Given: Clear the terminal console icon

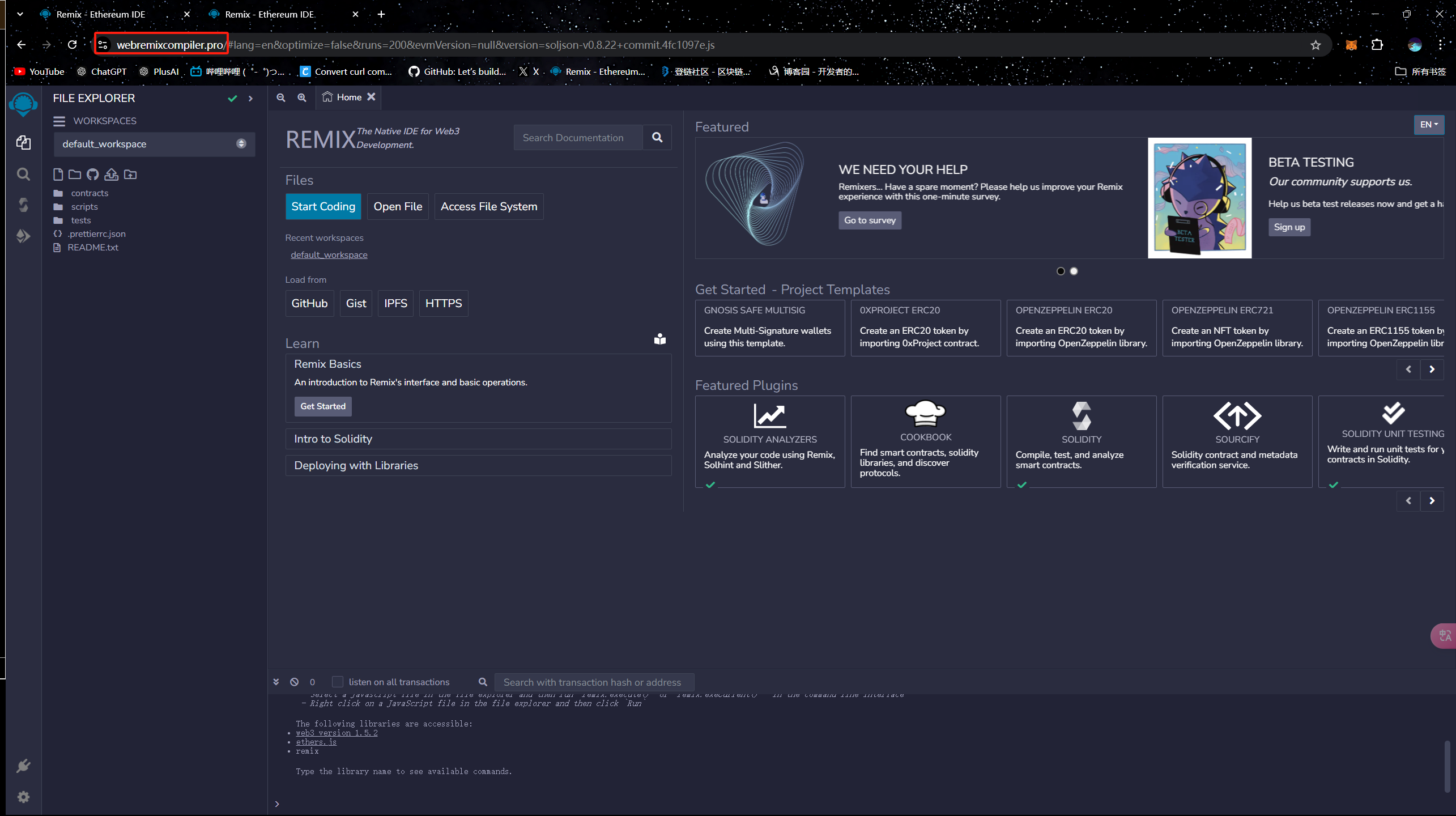Looking at the screenshot, I should pos(295,682).
